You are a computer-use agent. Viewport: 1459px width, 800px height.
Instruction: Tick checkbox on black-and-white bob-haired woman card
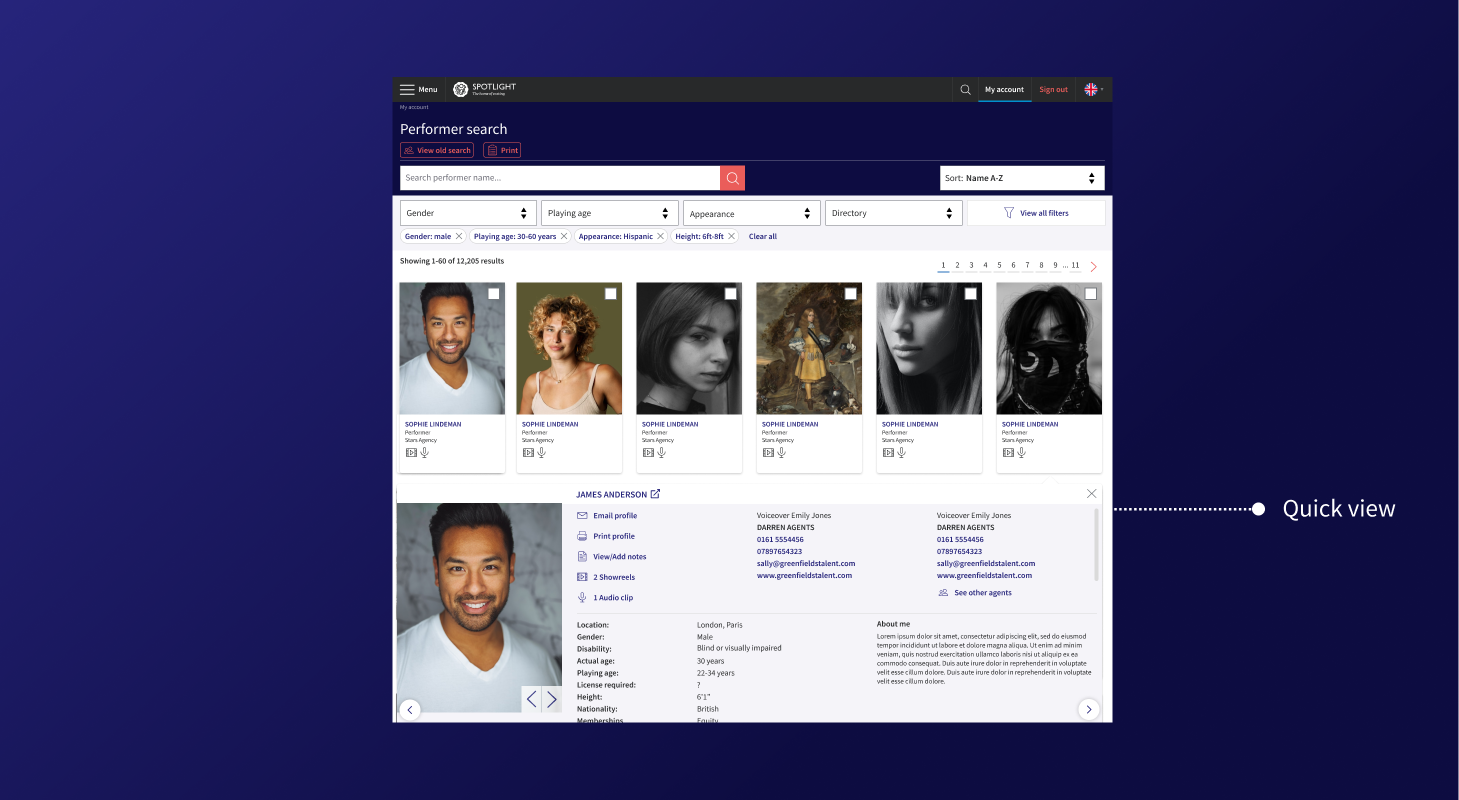click(731, 293)
